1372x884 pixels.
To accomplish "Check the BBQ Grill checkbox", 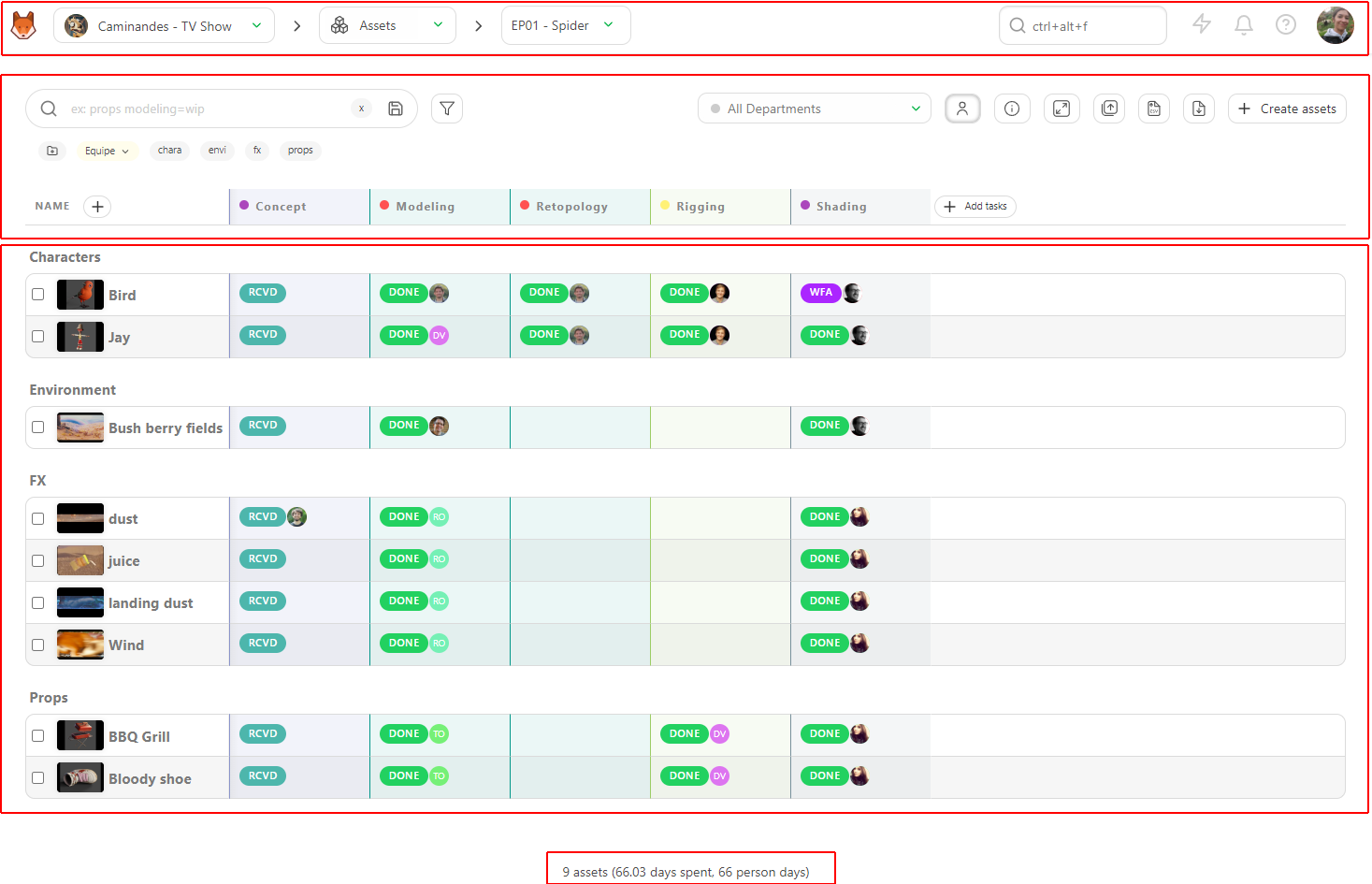I will [38, 735].
